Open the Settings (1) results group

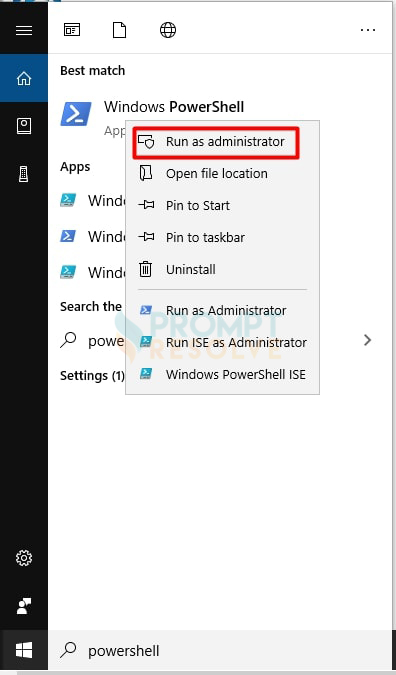pyautogui.click(x=92, y=376)
